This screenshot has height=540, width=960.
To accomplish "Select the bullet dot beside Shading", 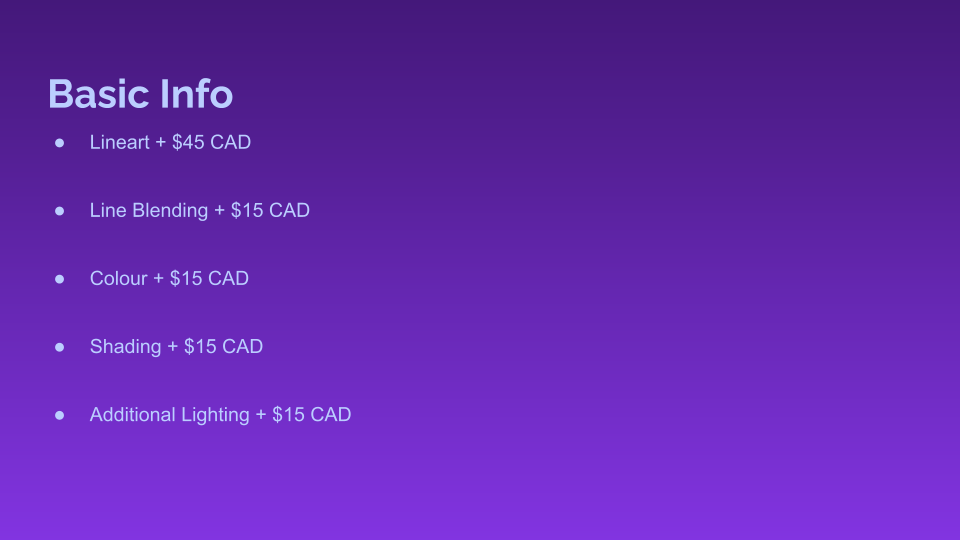I will [x=59, y=347].
